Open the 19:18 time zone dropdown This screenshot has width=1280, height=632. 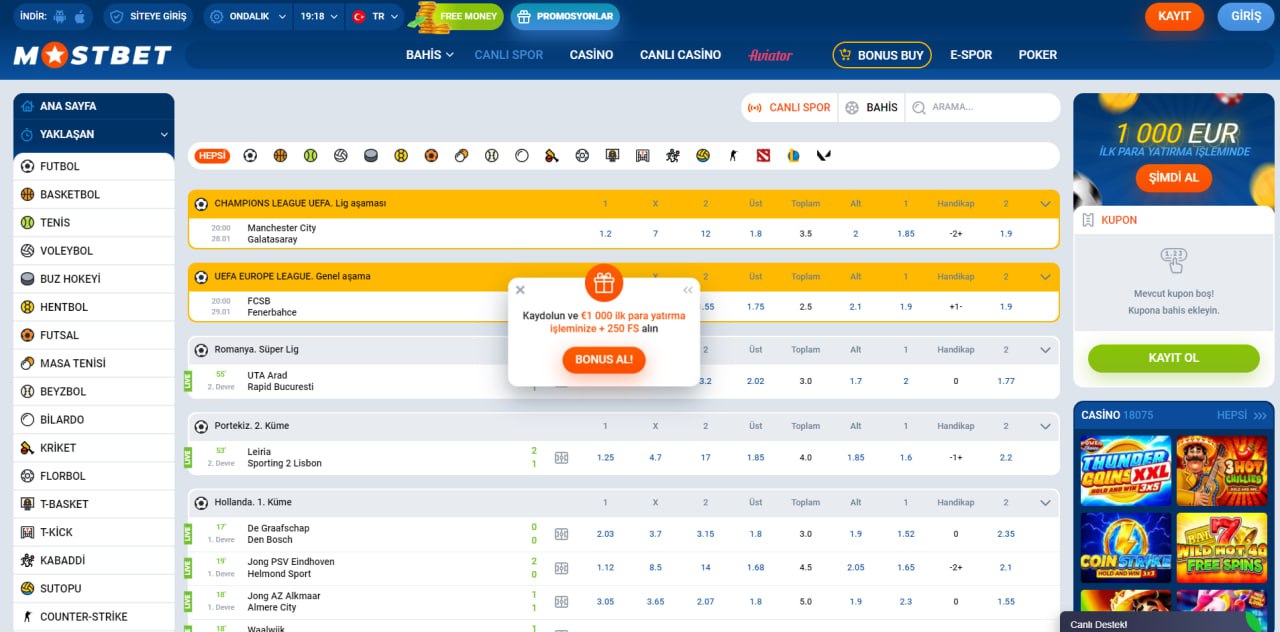[x=319, y=17]
